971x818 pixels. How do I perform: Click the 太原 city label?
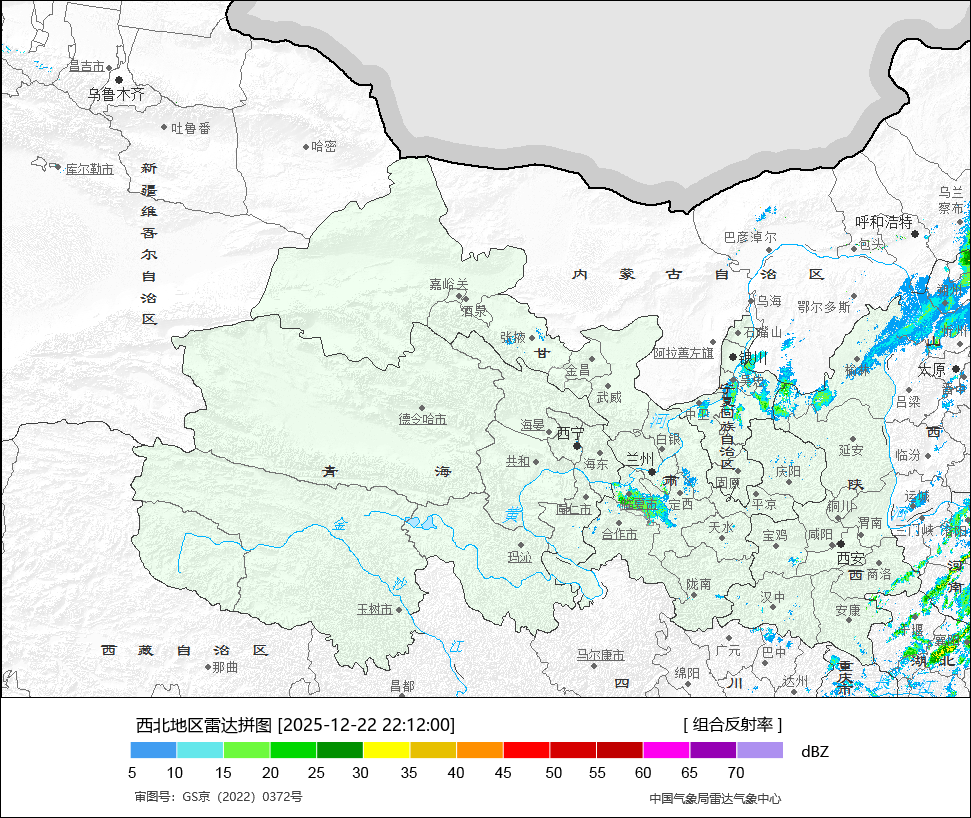pyautogui.click(x=931, y=370)
